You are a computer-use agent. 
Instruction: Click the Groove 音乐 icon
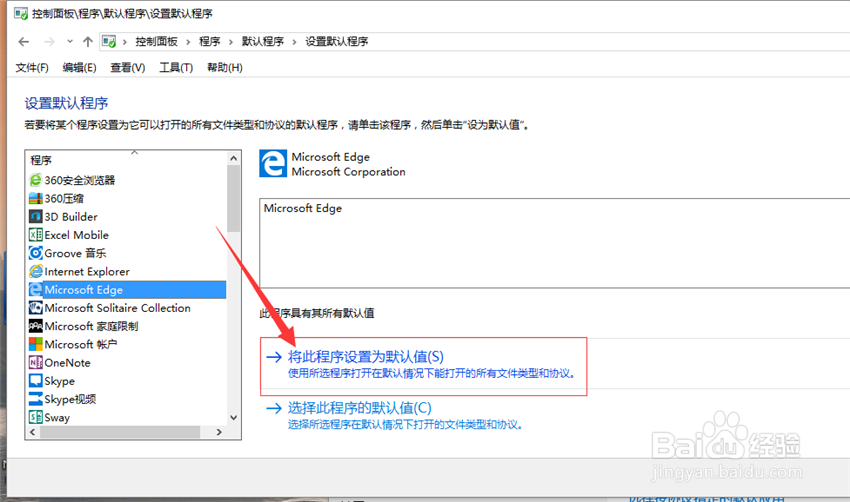pyautogui.click(x=35, y=253)
